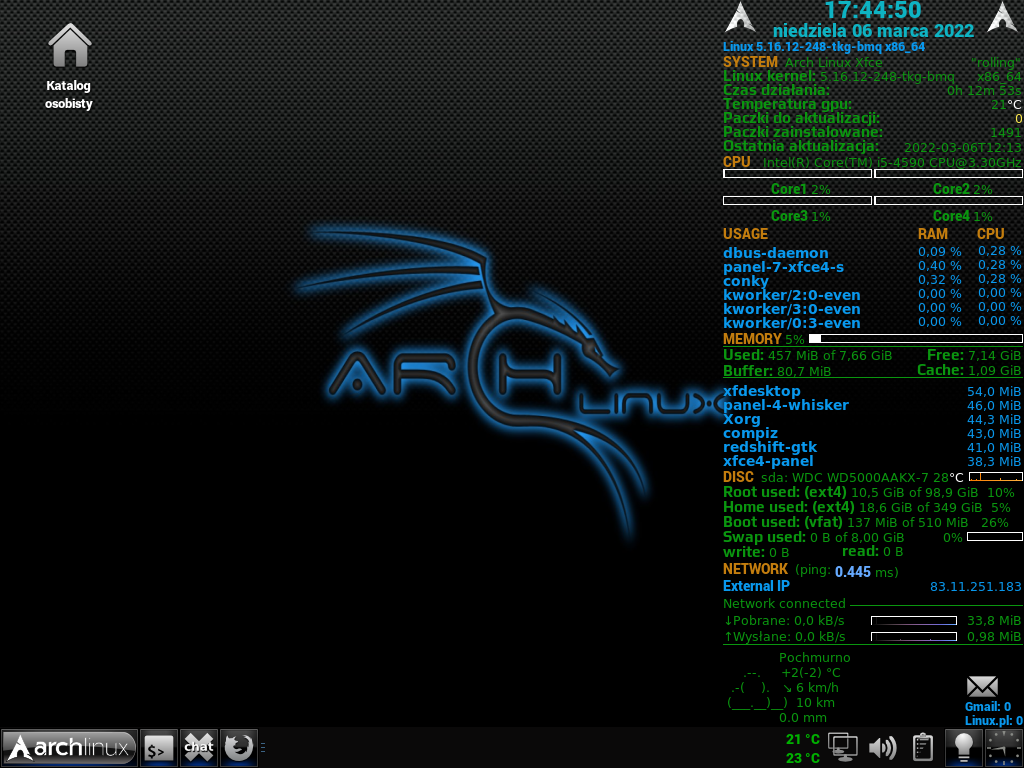Click the analog clock in the panel
The image size is (1024, 768).
coord(1004,748)
